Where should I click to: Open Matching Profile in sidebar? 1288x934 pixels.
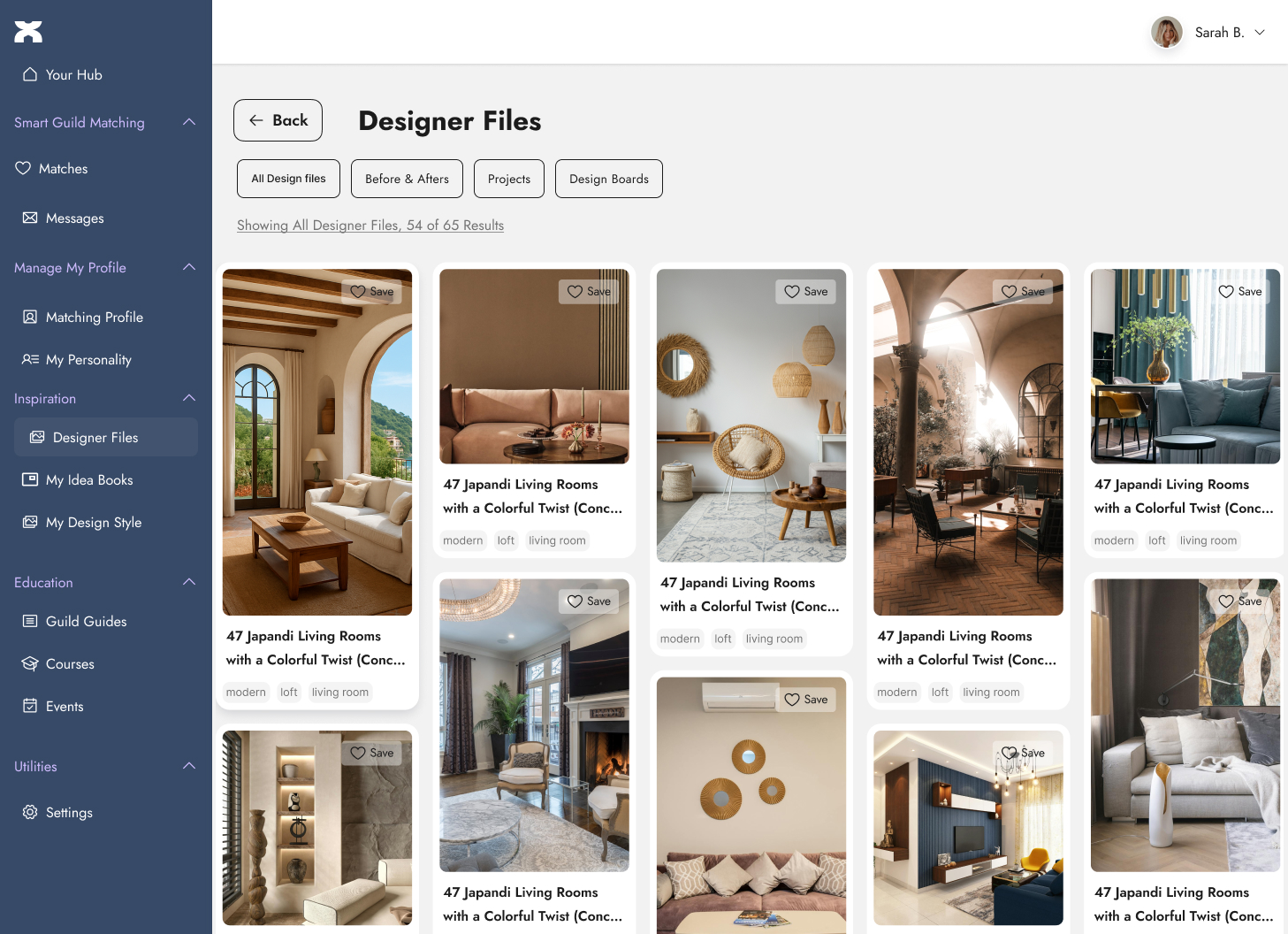point(106,317)
